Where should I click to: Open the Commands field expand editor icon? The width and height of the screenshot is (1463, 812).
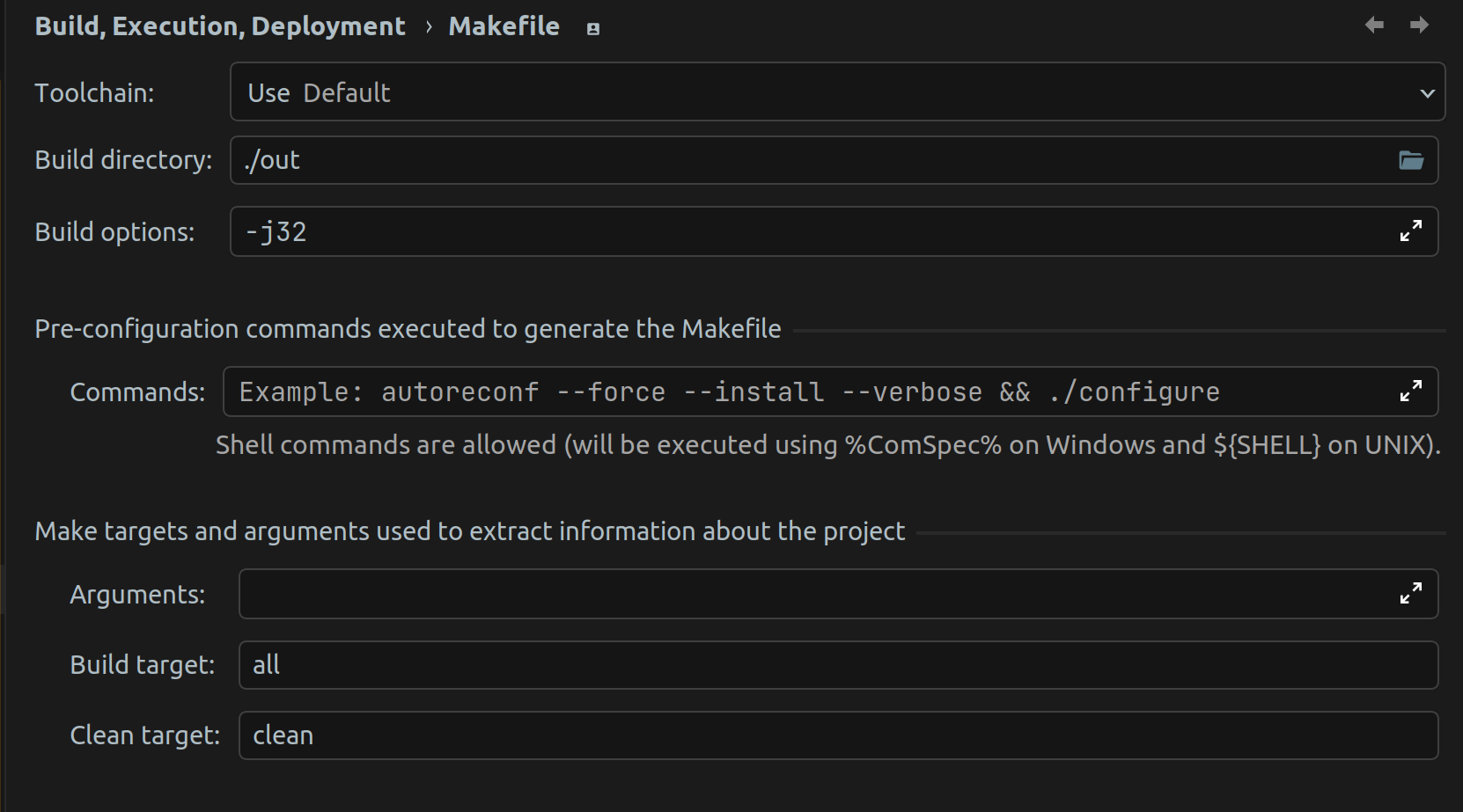point(1412,391)
